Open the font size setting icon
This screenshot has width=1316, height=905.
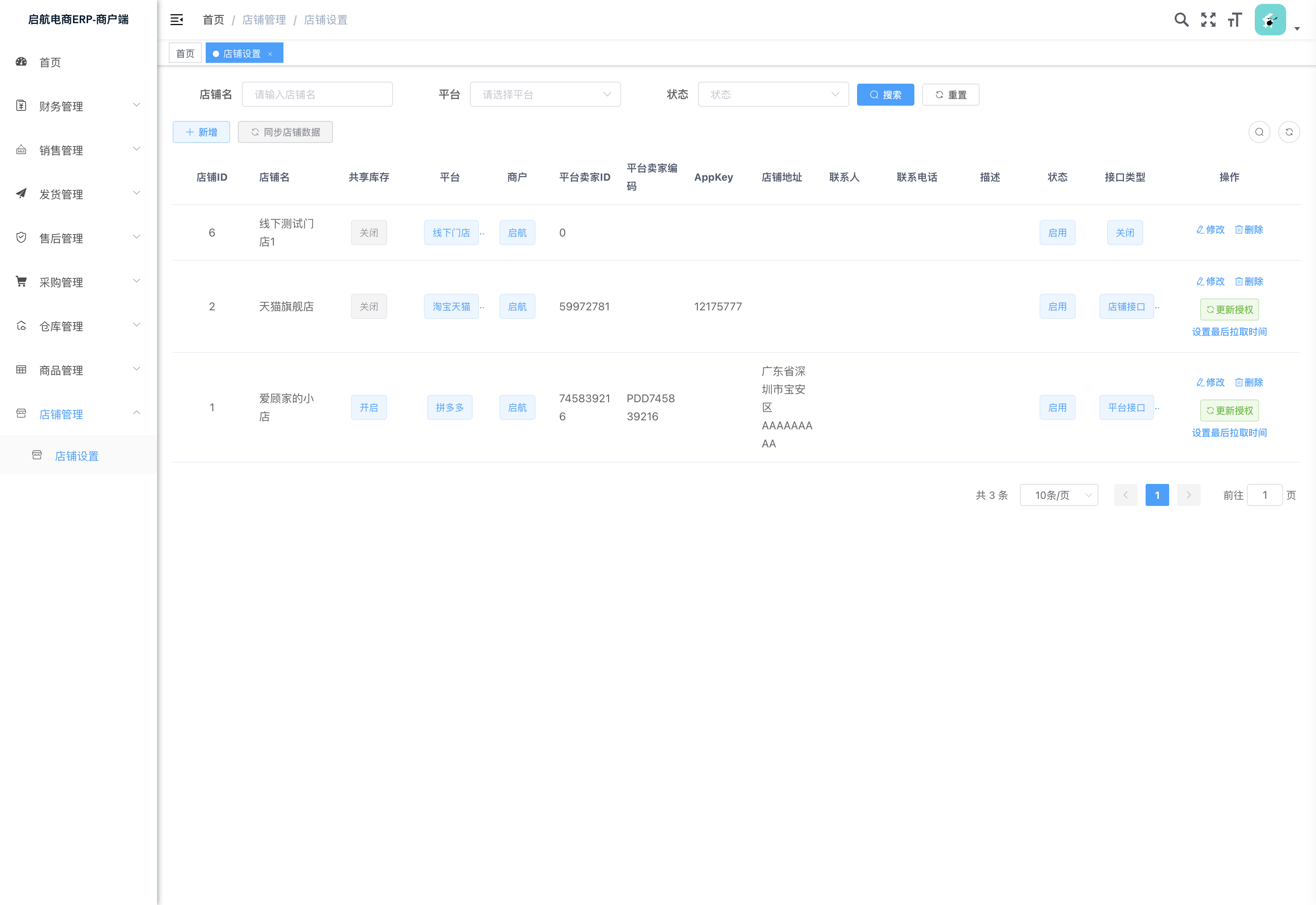point(1234,20)
